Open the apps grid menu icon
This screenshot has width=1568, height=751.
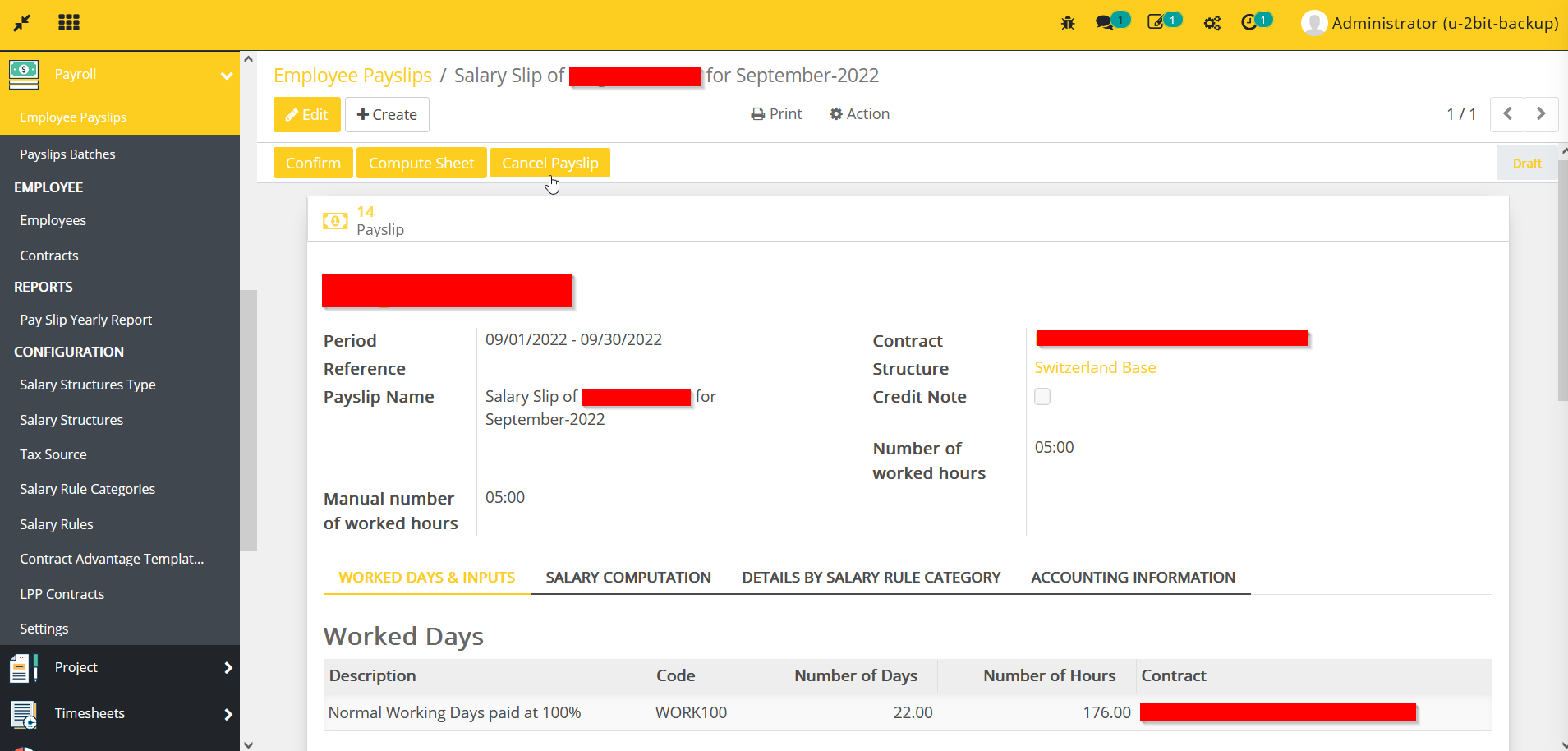(x=69, y=22)
